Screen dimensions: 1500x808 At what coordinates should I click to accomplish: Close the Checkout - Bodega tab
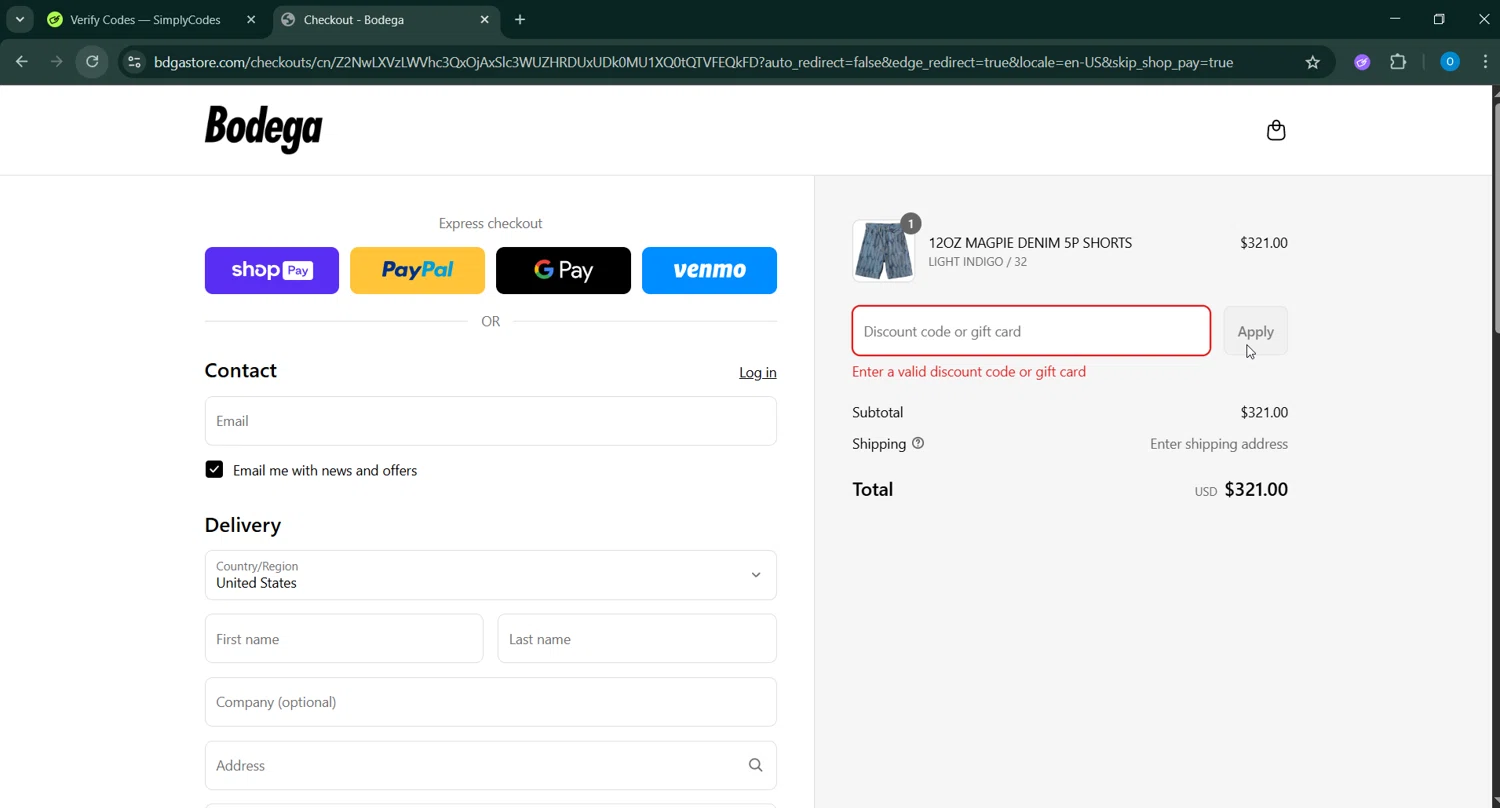point(485,19)
